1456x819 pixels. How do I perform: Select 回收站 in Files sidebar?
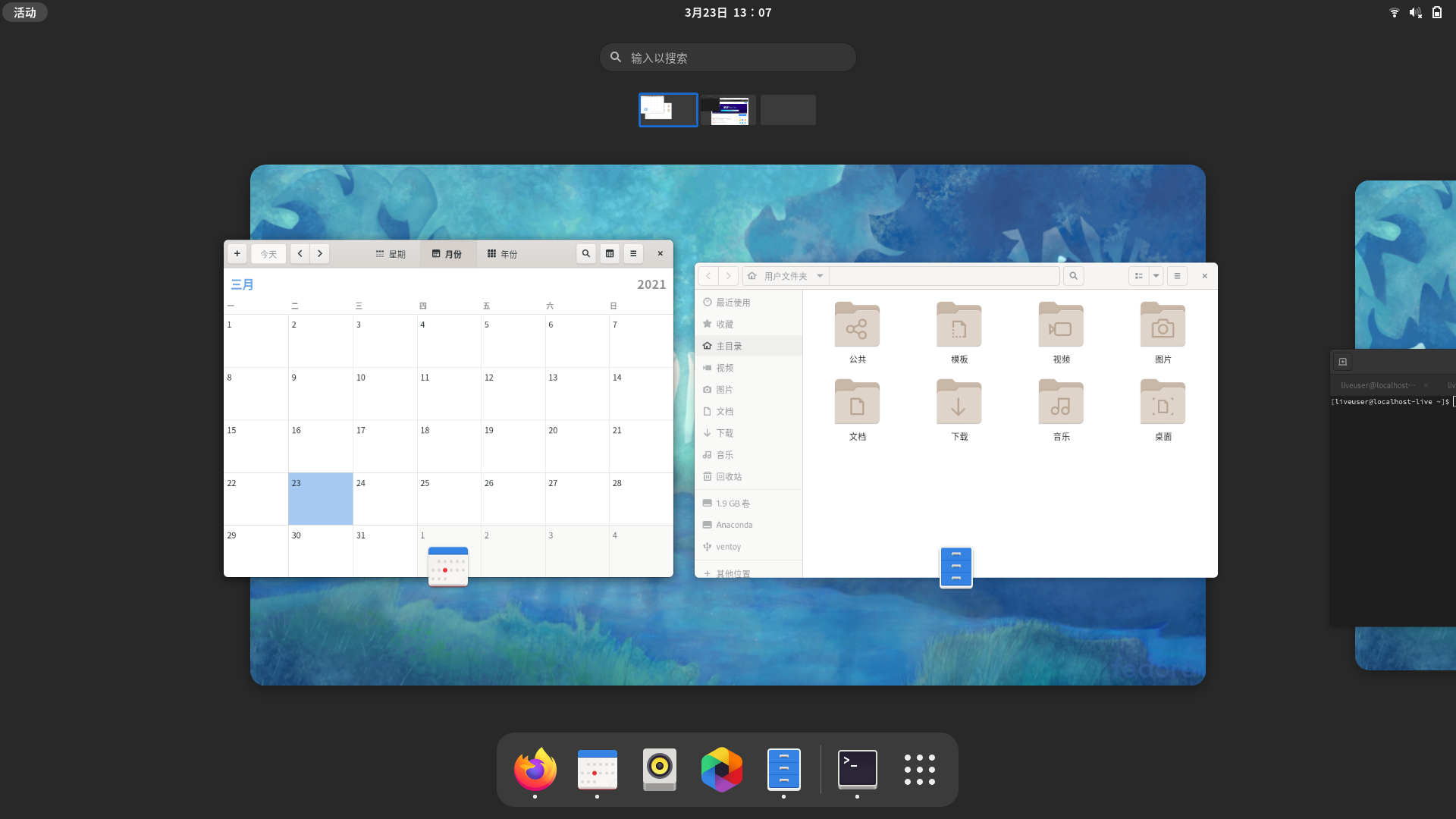[728, 477]
